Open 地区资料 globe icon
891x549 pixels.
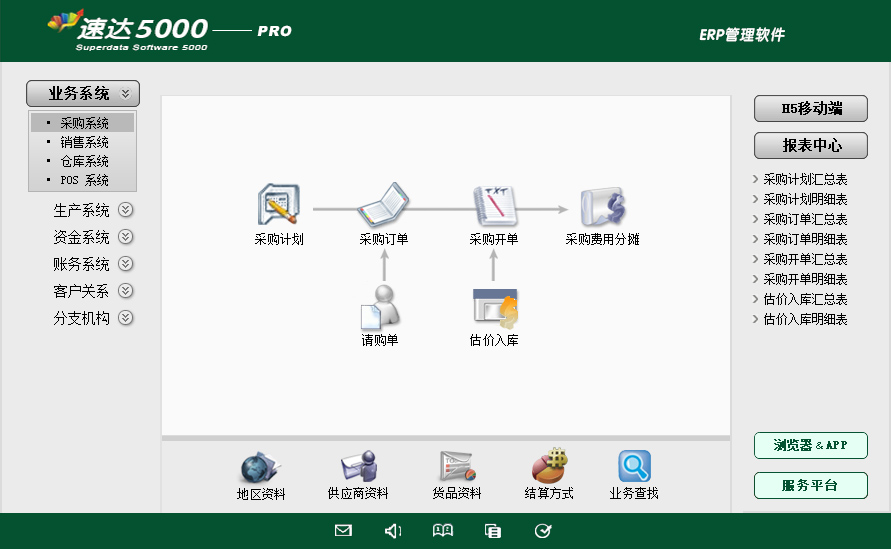(x=260, y=467)
